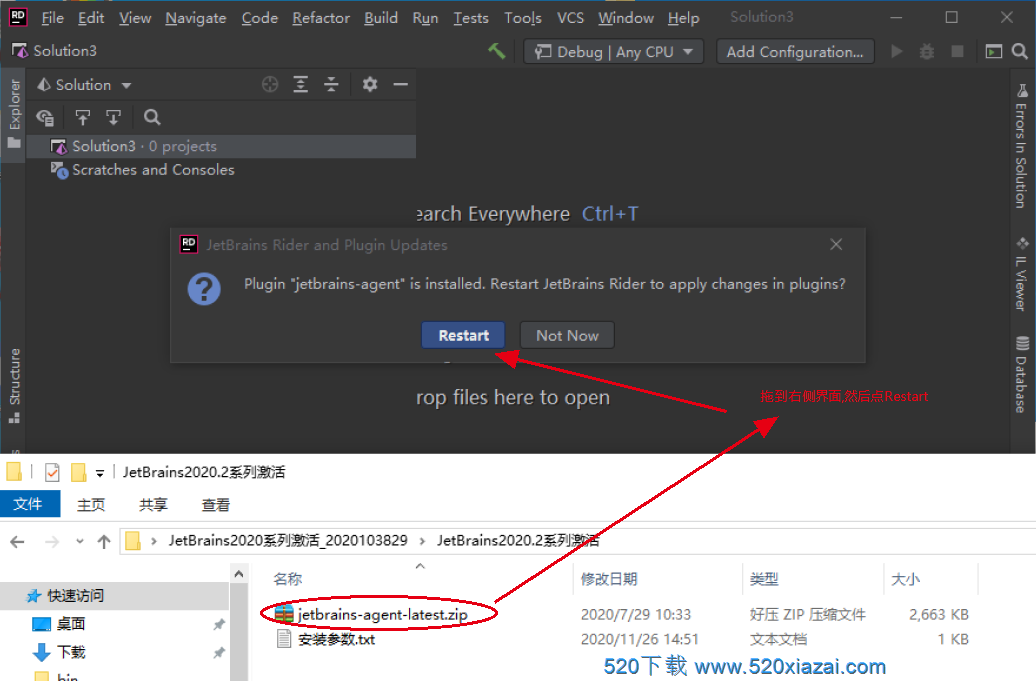Image resolution: width=1036 pixels, height=681 pixels.
Task: Open Solution panel settings gear
Action: click(x=370, y=84)
